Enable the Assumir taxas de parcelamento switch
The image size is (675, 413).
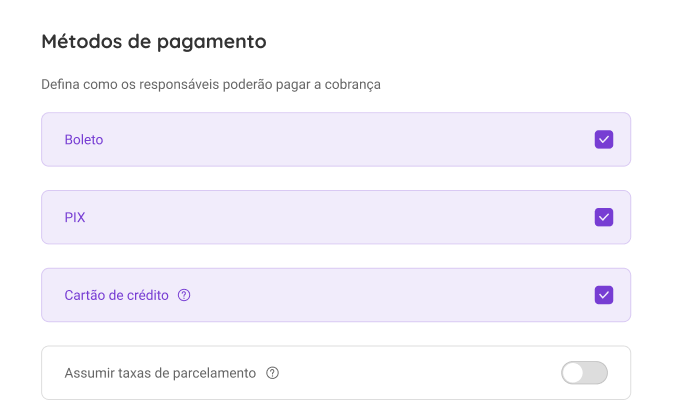(584, 373)
